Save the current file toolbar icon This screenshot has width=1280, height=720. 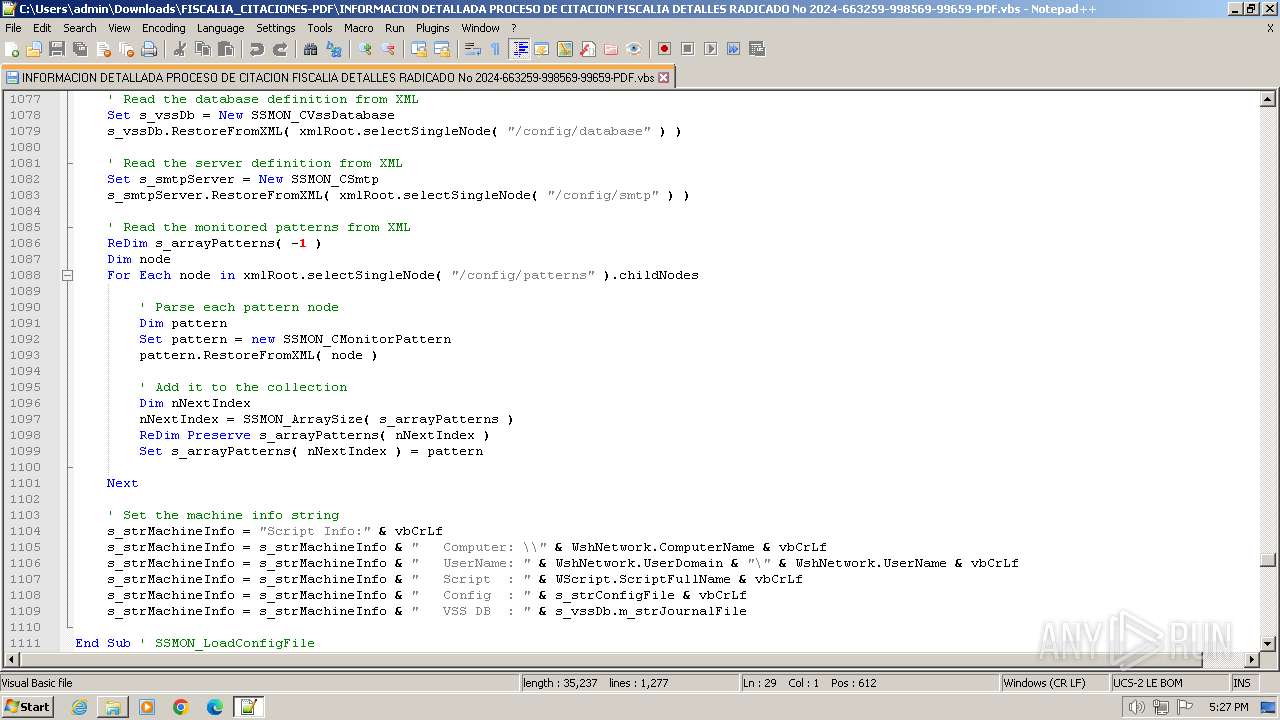[57, 49]
